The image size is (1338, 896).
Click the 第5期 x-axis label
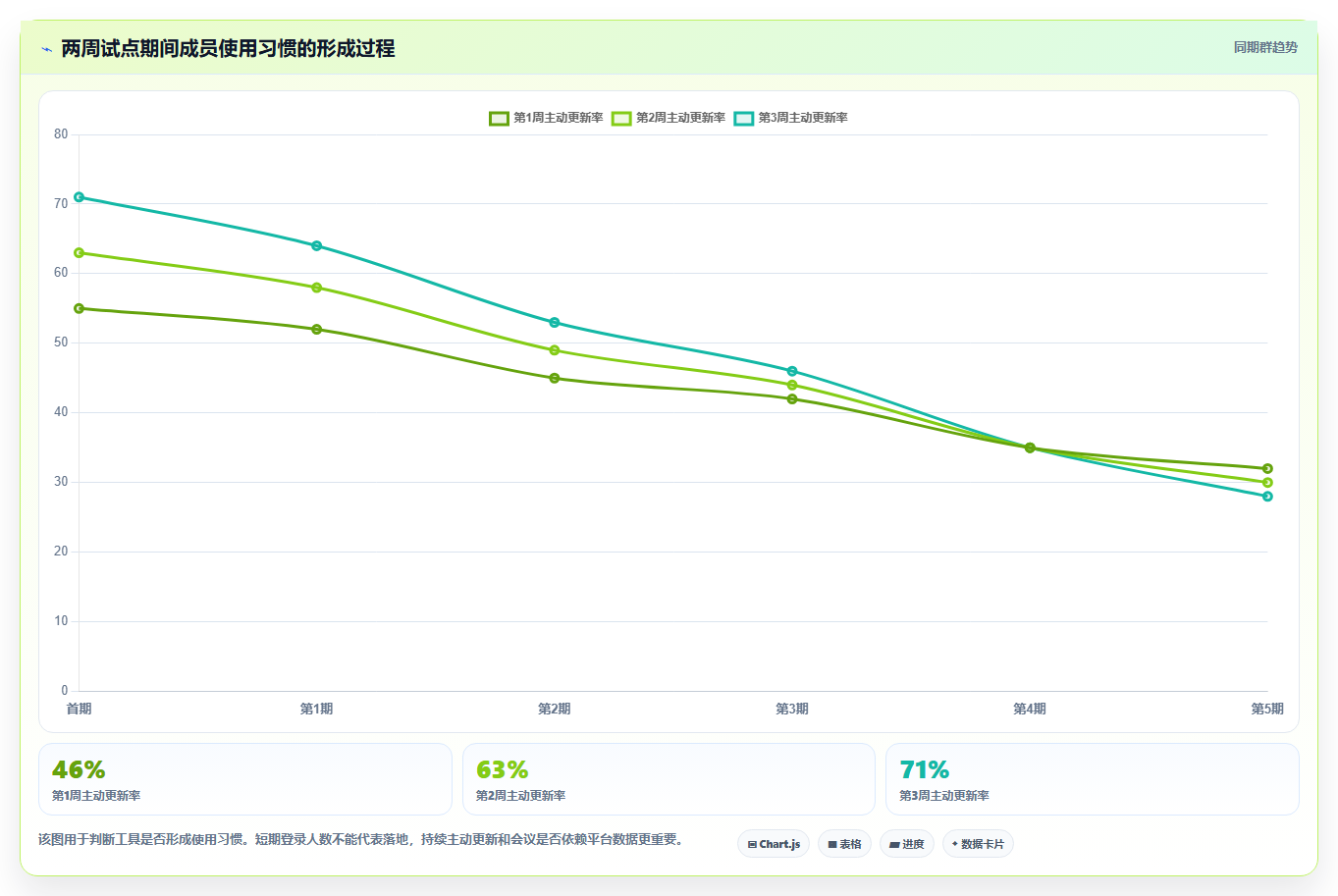click(1267, 709)
